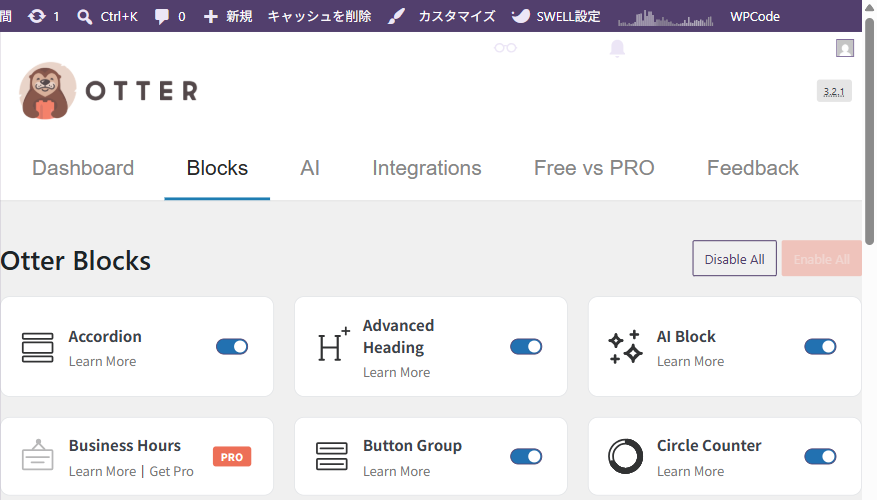Viewport: 877px width, 500px height.
Task: Click the user avatar icon
Action: tap(845, 48)
